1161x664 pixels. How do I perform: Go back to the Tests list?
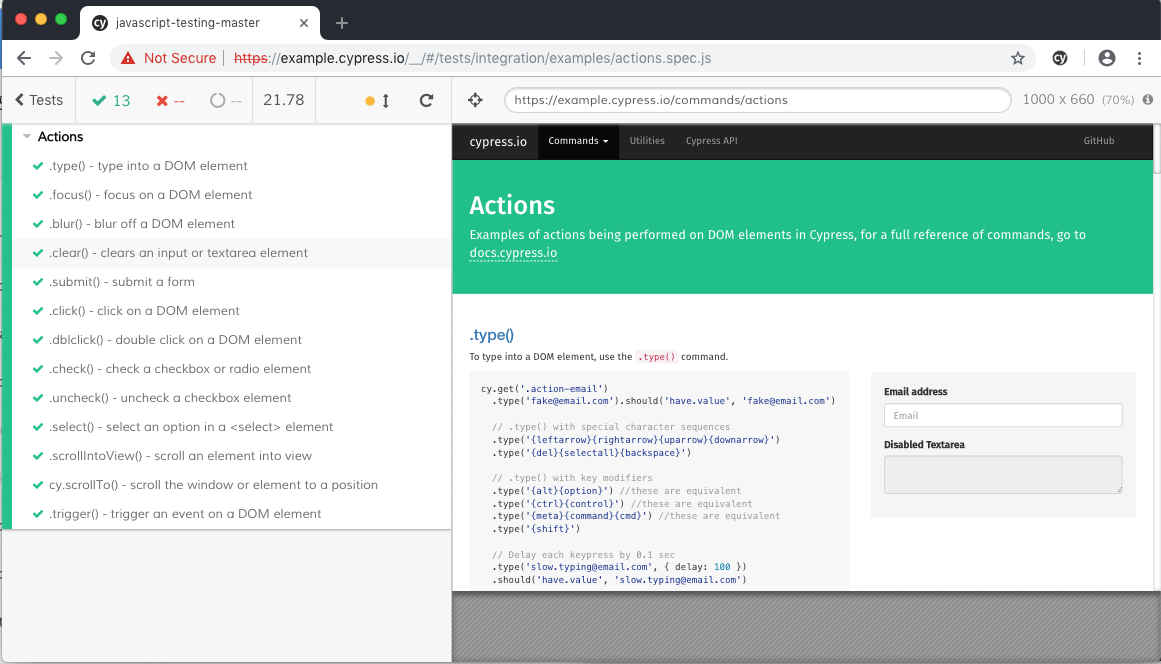[x=39, y=100]
